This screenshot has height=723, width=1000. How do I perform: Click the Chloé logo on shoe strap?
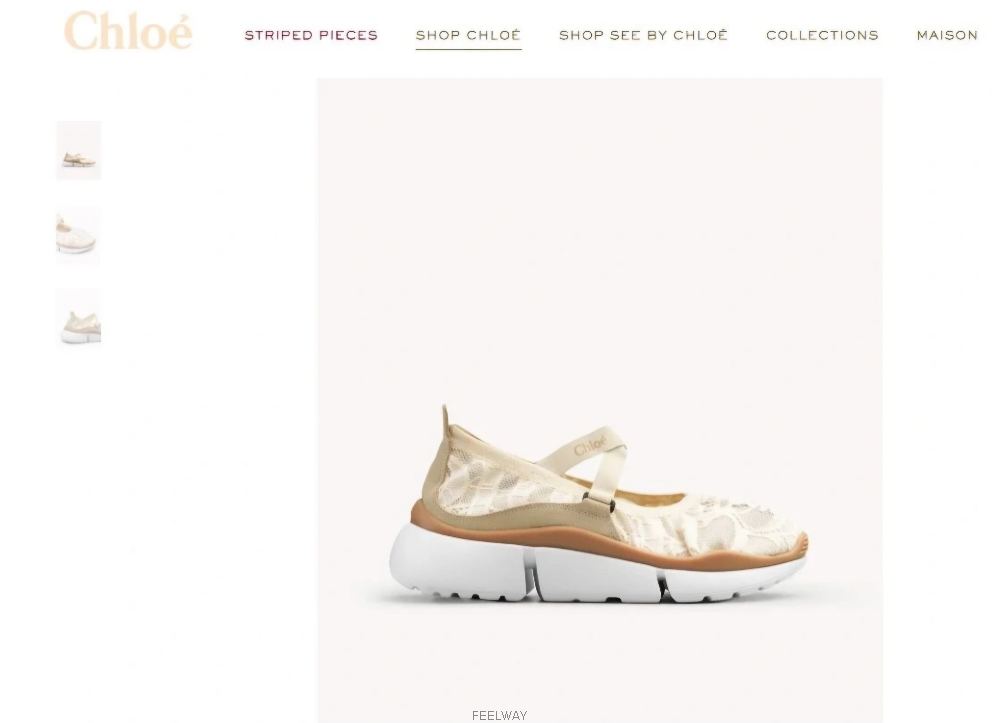coord(589,444)
